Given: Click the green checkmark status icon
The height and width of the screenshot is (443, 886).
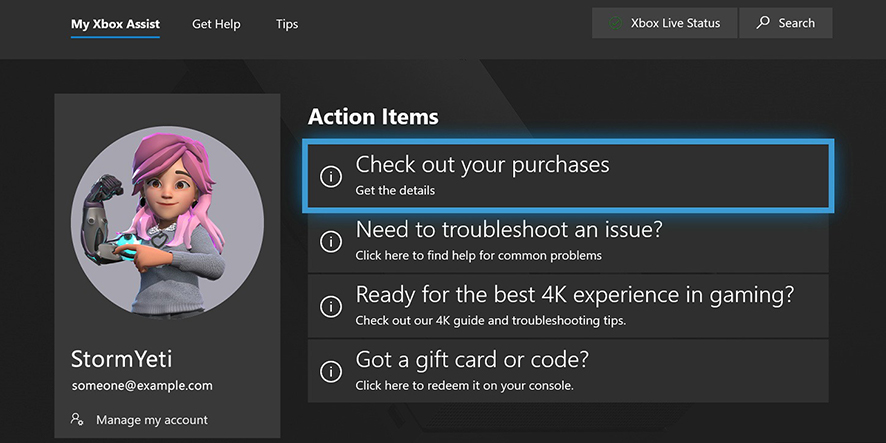Looking at the screenshot, I should tap(615, 23).
